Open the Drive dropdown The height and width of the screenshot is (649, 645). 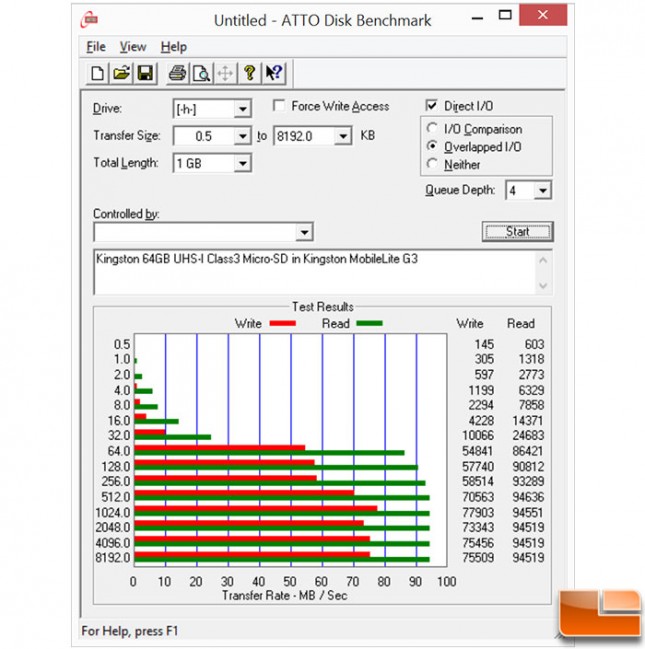(243, 109)
